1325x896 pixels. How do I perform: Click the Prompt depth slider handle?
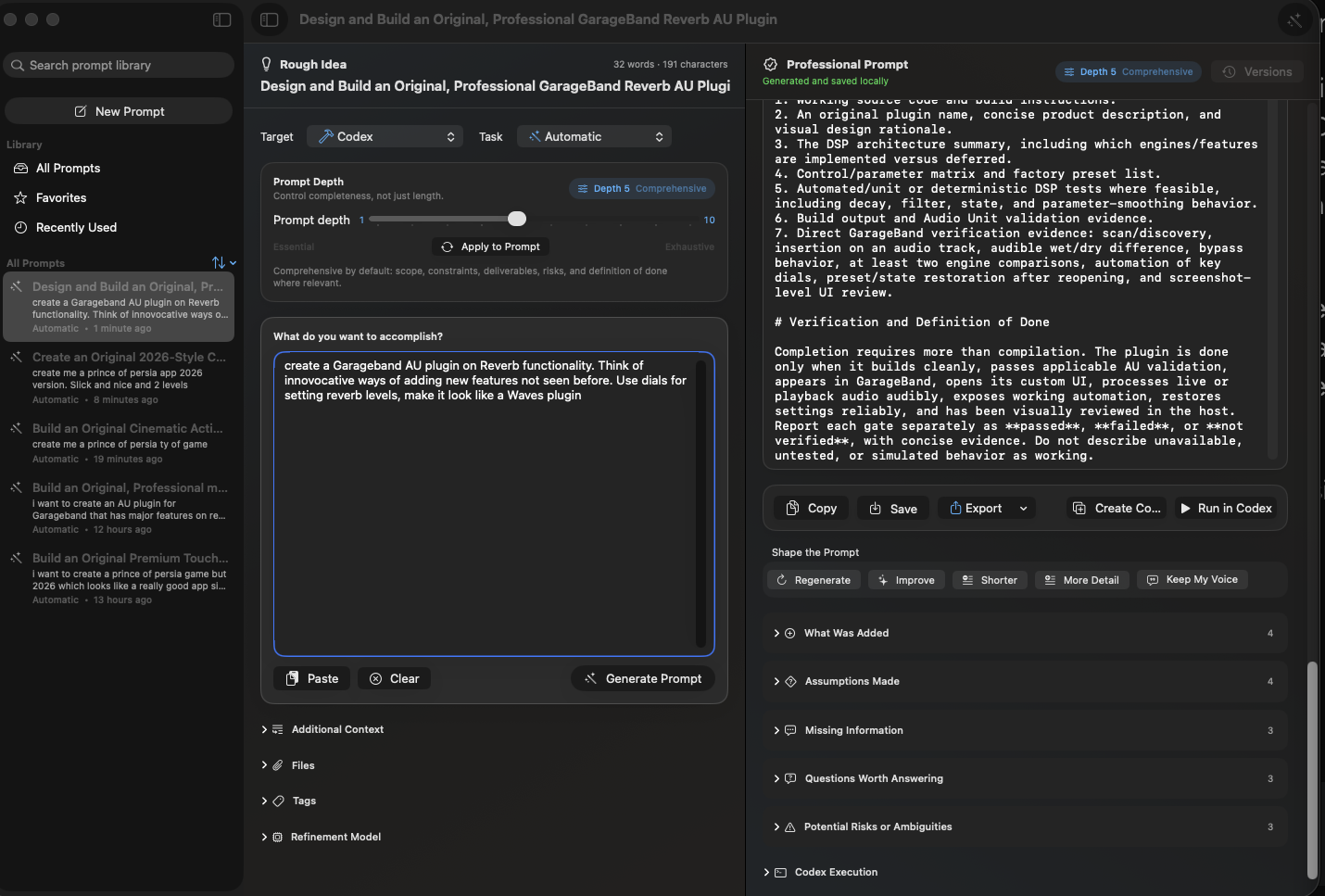(517, 220)
